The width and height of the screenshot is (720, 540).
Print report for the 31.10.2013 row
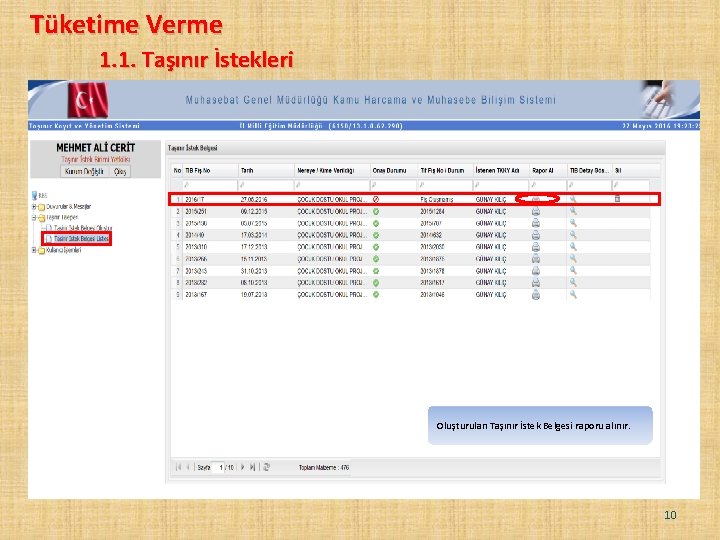(535, 271)
